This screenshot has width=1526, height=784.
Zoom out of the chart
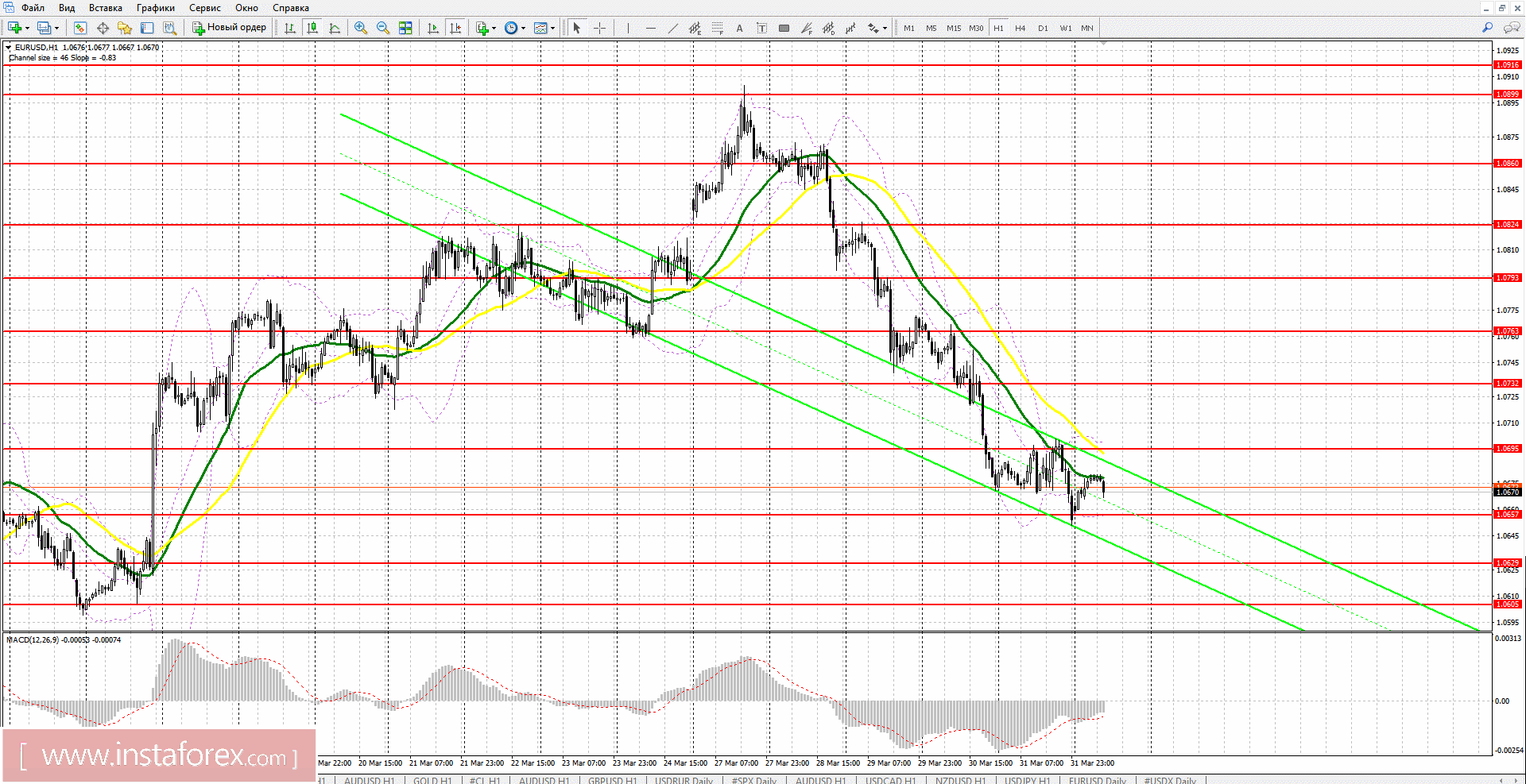(x=383, y=28)
